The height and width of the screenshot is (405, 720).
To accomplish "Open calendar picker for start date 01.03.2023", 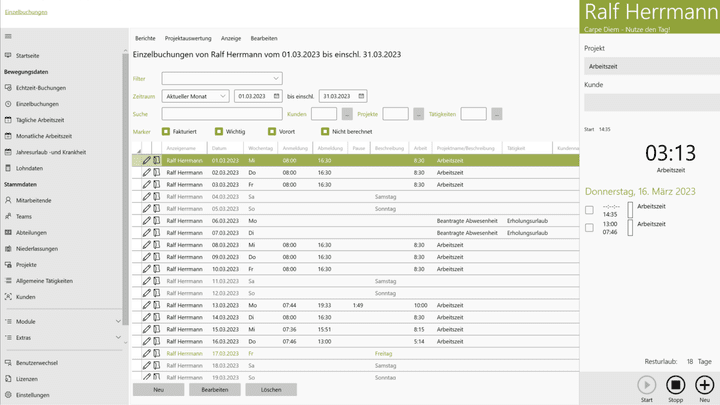I will [x=276, y=96].
